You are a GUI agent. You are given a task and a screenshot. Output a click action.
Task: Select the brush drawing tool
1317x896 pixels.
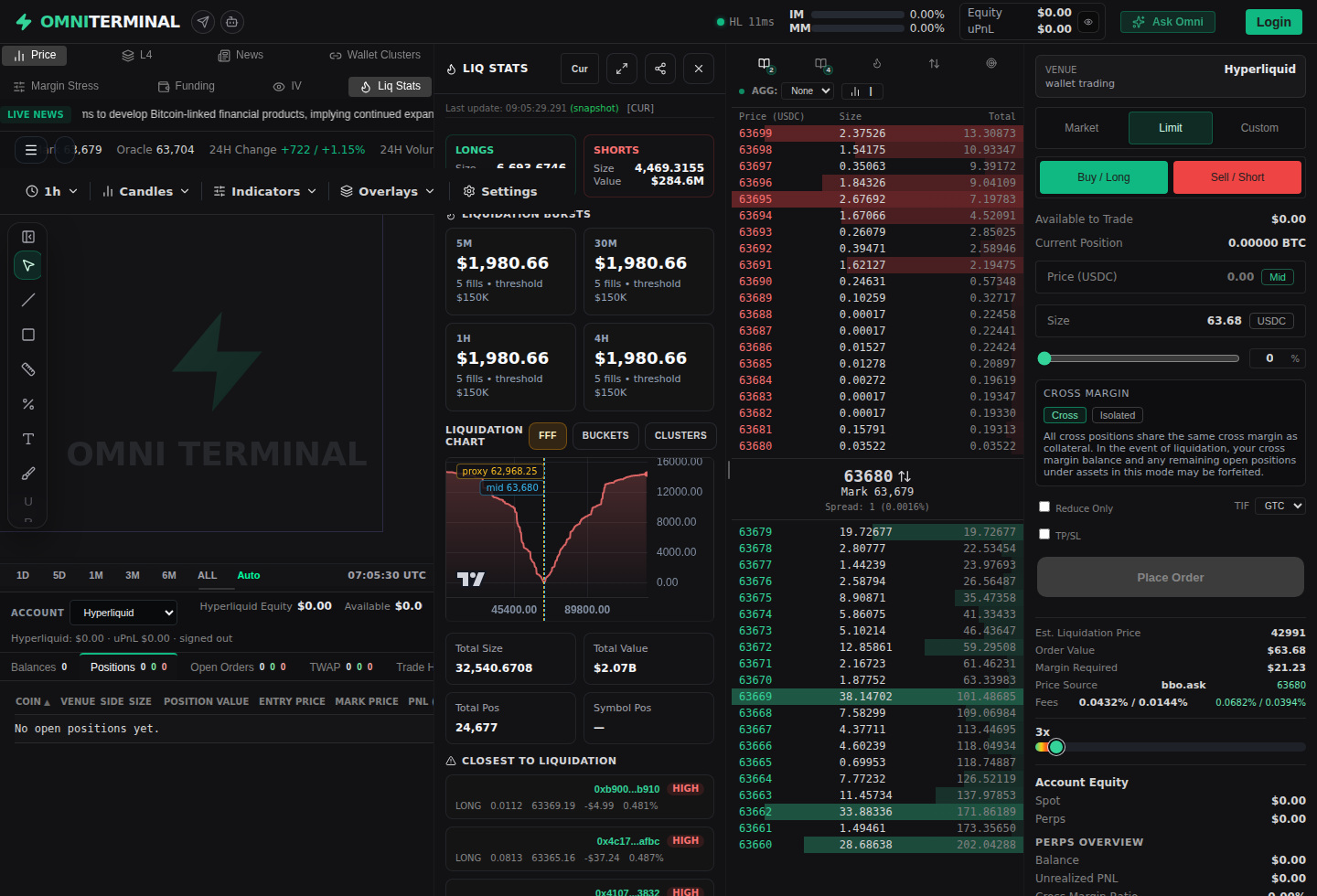[x=28, y=474]
